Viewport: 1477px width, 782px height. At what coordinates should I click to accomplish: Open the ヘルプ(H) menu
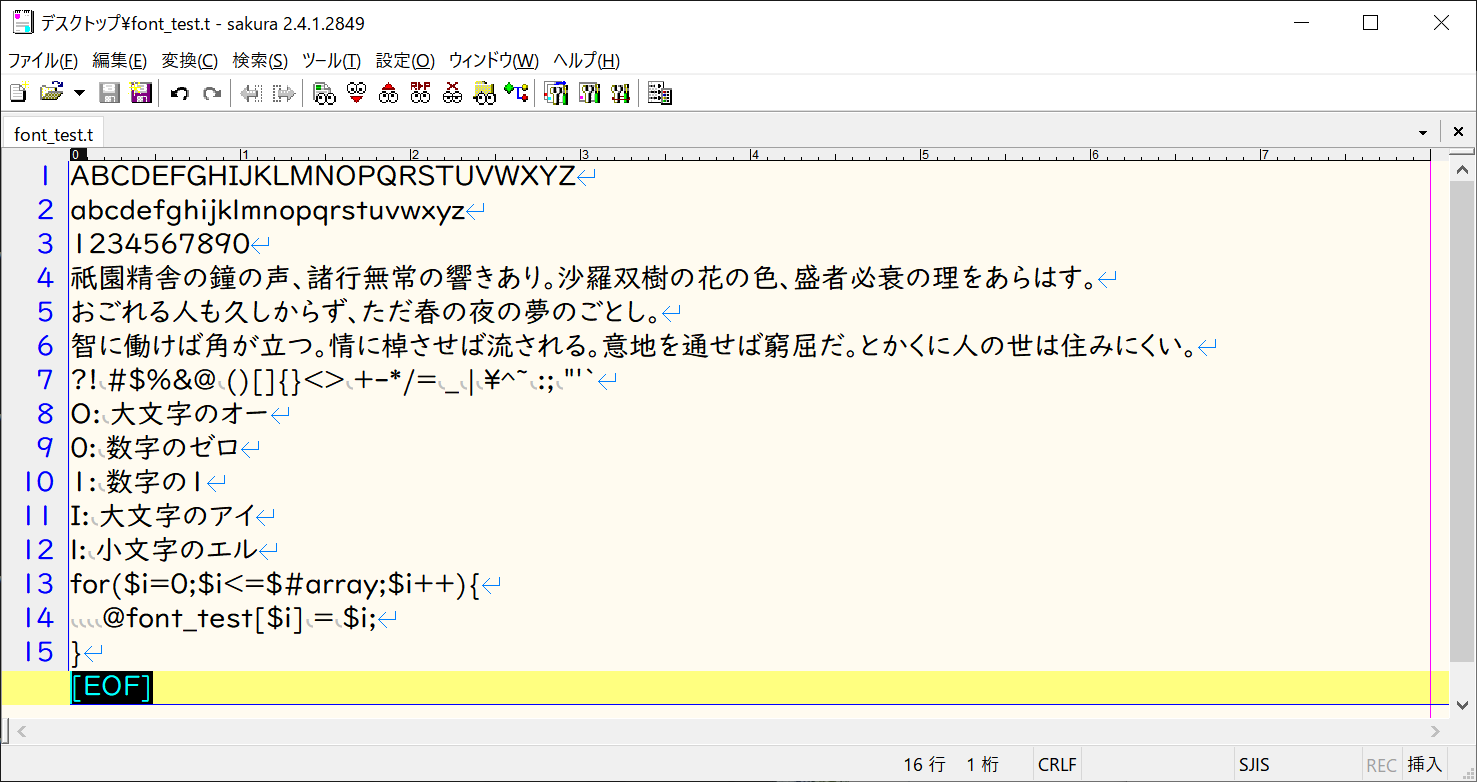(587, 60)
